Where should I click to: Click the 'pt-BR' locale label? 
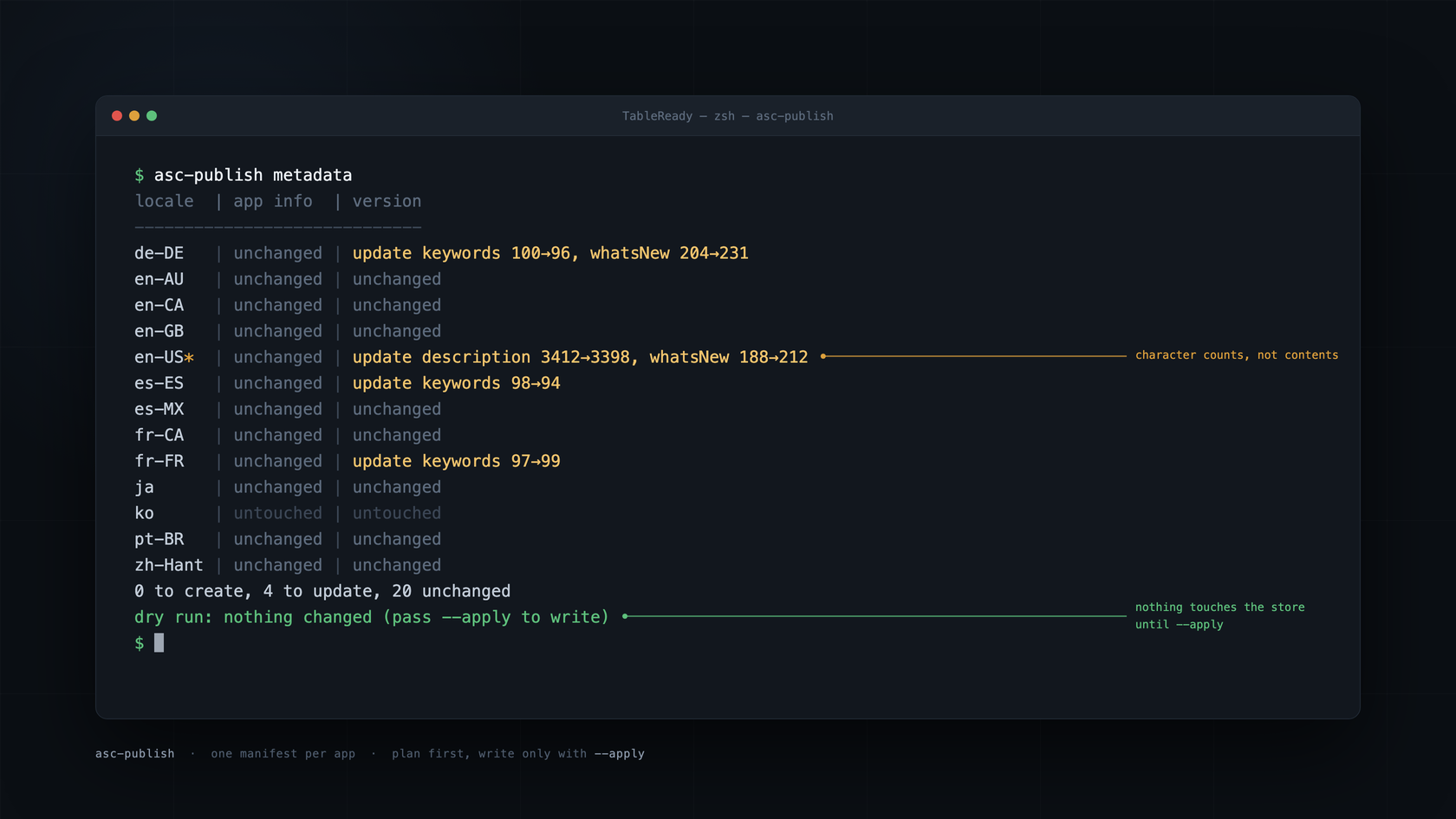pyautogui.click(x=159, y=539)
